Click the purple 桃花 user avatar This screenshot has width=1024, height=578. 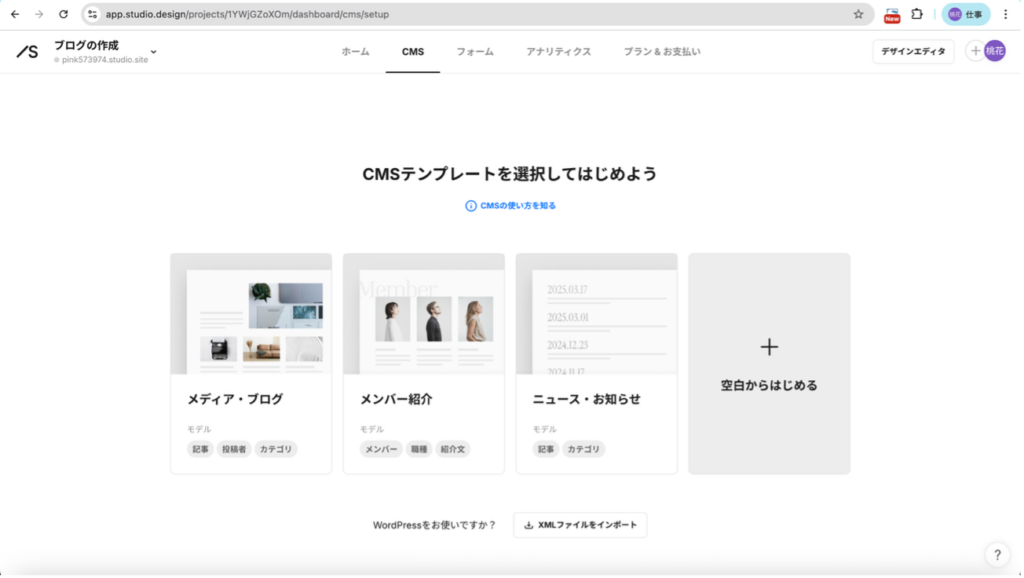click(x=994, y=51)
